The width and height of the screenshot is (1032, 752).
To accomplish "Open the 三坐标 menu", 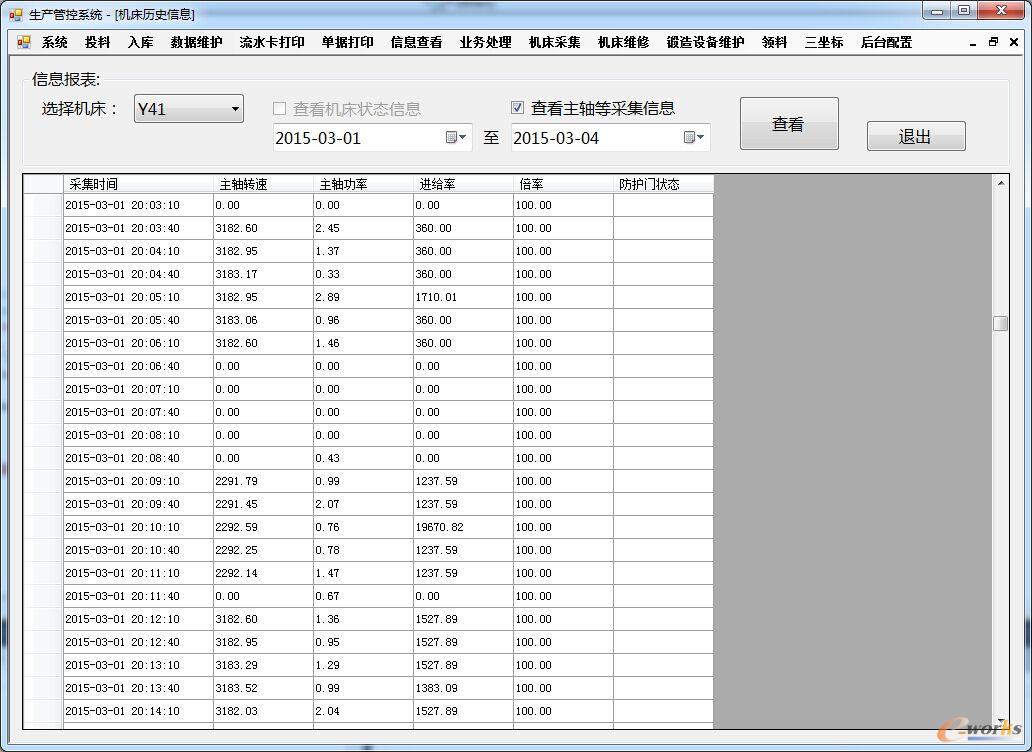I will point(824,43).
